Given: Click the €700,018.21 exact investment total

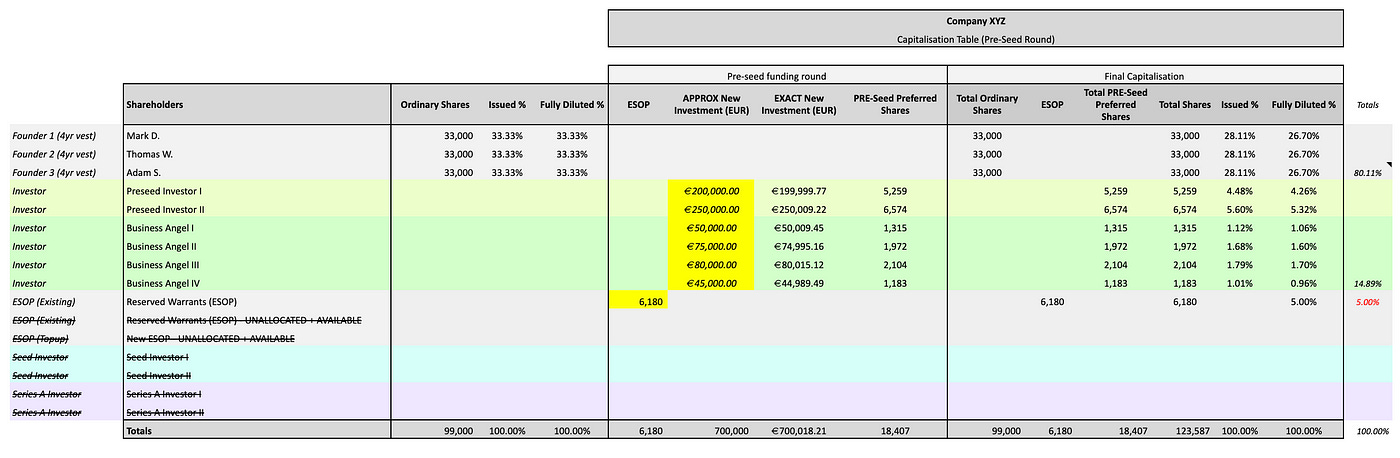Looking at the screenshot, I should [799, 431].
